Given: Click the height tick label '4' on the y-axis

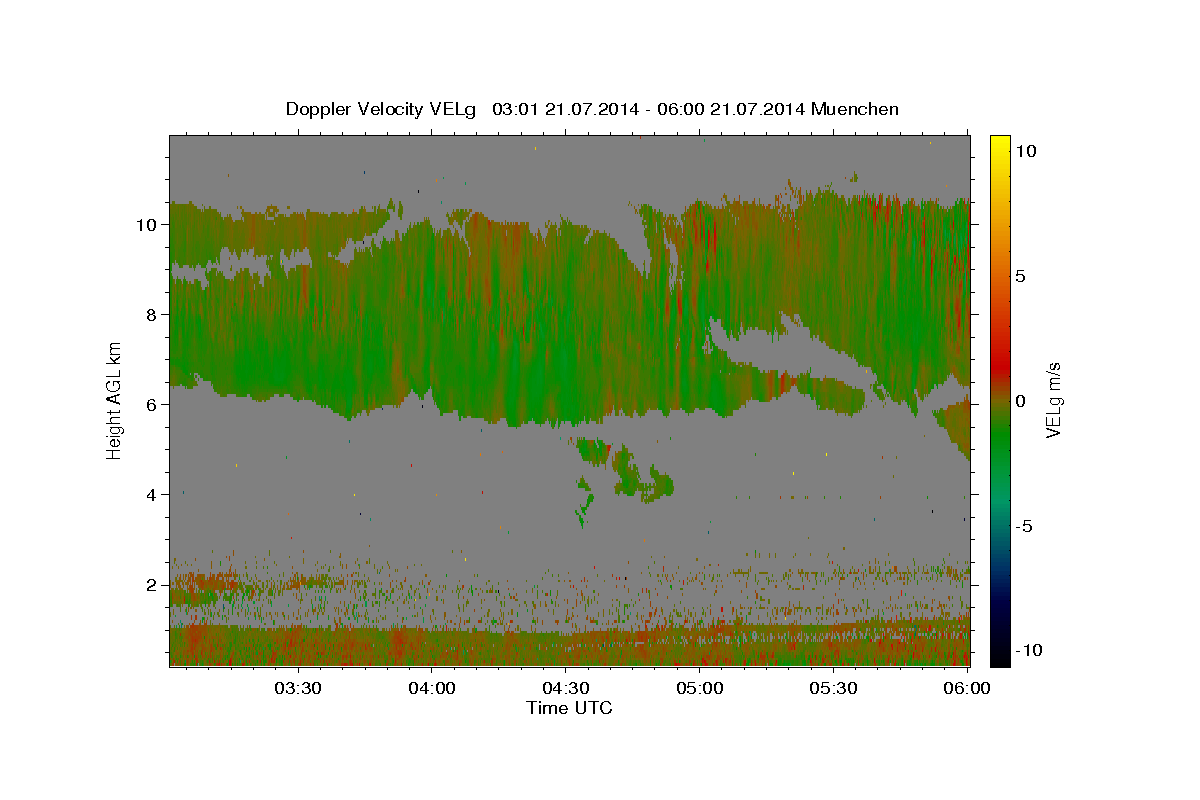Looking at the screenshot, I should tap(153, 494).
